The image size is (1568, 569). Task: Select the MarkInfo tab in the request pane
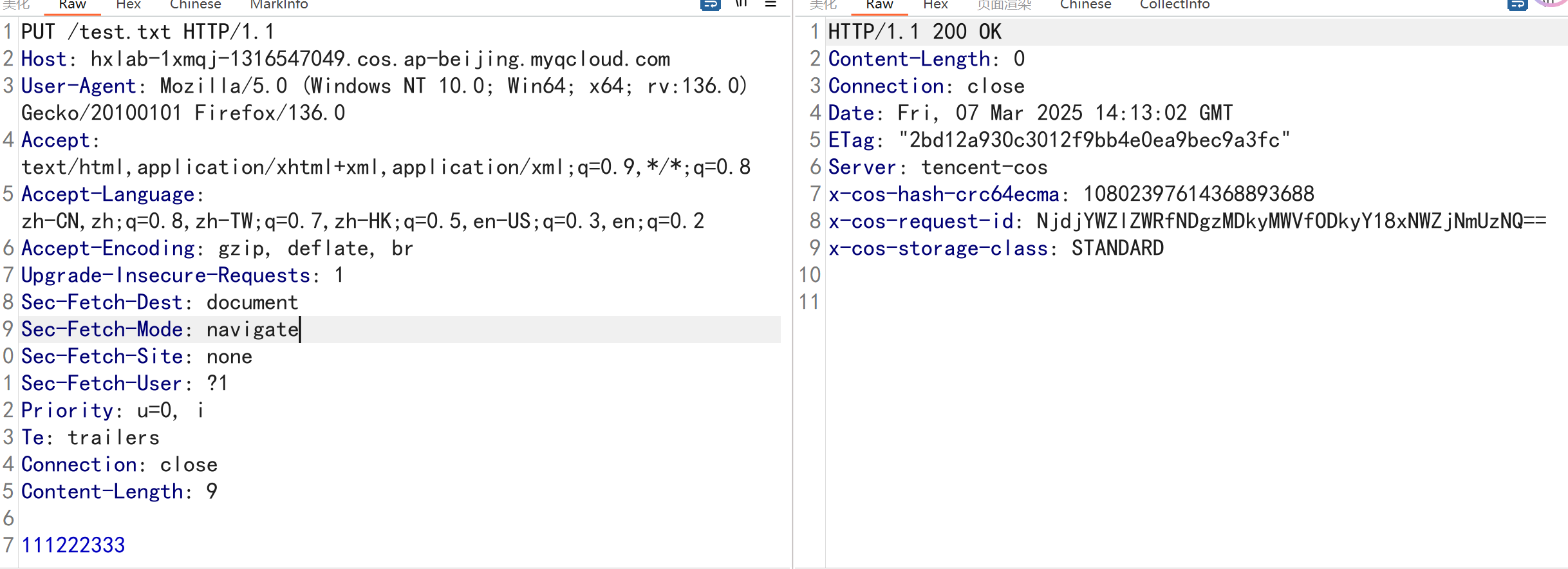(x=279, y=5)
